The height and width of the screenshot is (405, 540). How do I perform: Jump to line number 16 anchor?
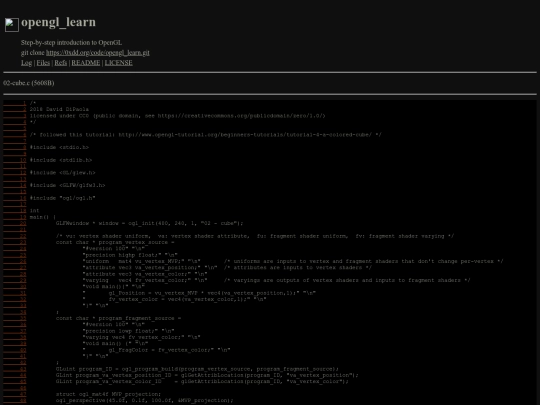click(x=15, y=198)
